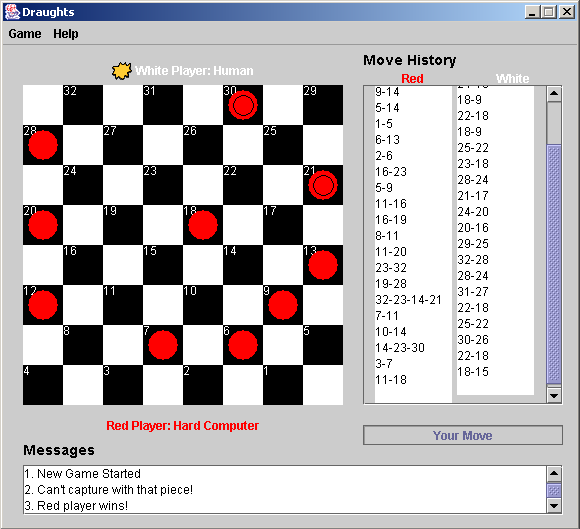
Task: Click red move 11-18 in history
Action: point(391,380)
